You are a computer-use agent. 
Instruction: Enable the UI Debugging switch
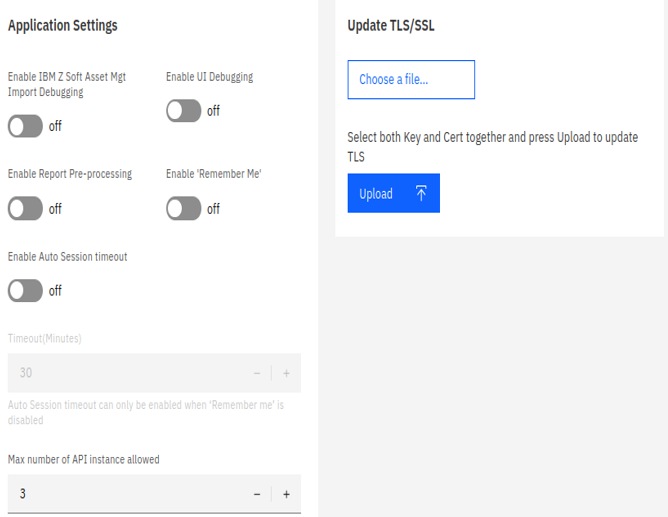(184, 111)
